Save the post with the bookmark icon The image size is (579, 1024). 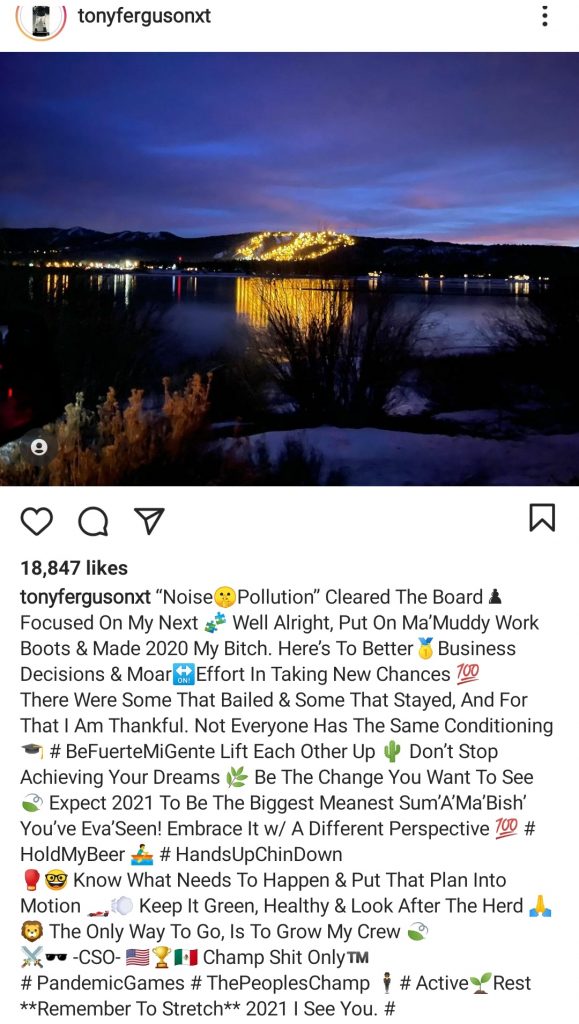click(x=542, y=519)
